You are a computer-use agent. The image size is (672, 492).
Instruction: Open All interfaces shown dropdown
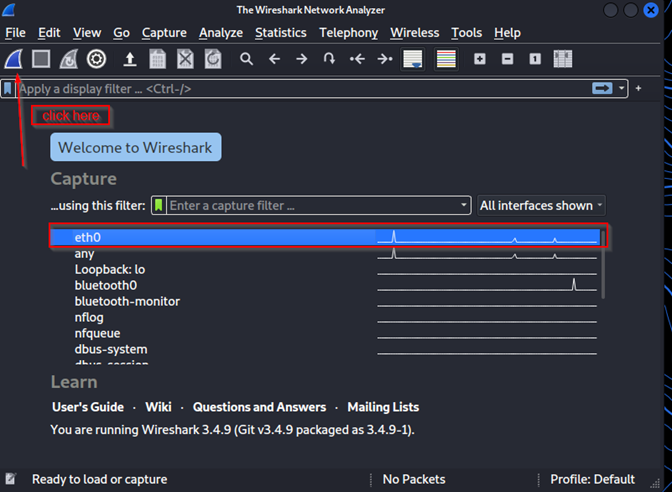(x=541, y=206)
